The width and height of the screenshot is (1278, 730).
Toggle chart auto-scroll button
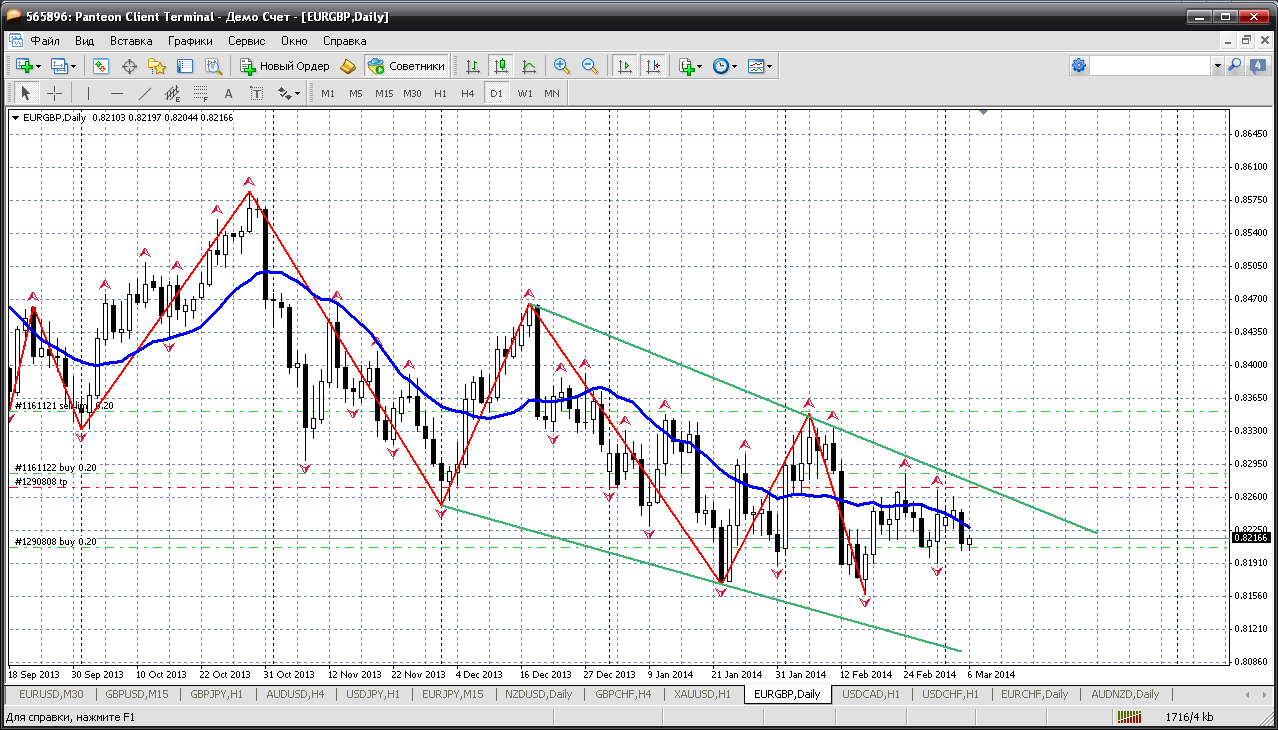coord(625,66)
